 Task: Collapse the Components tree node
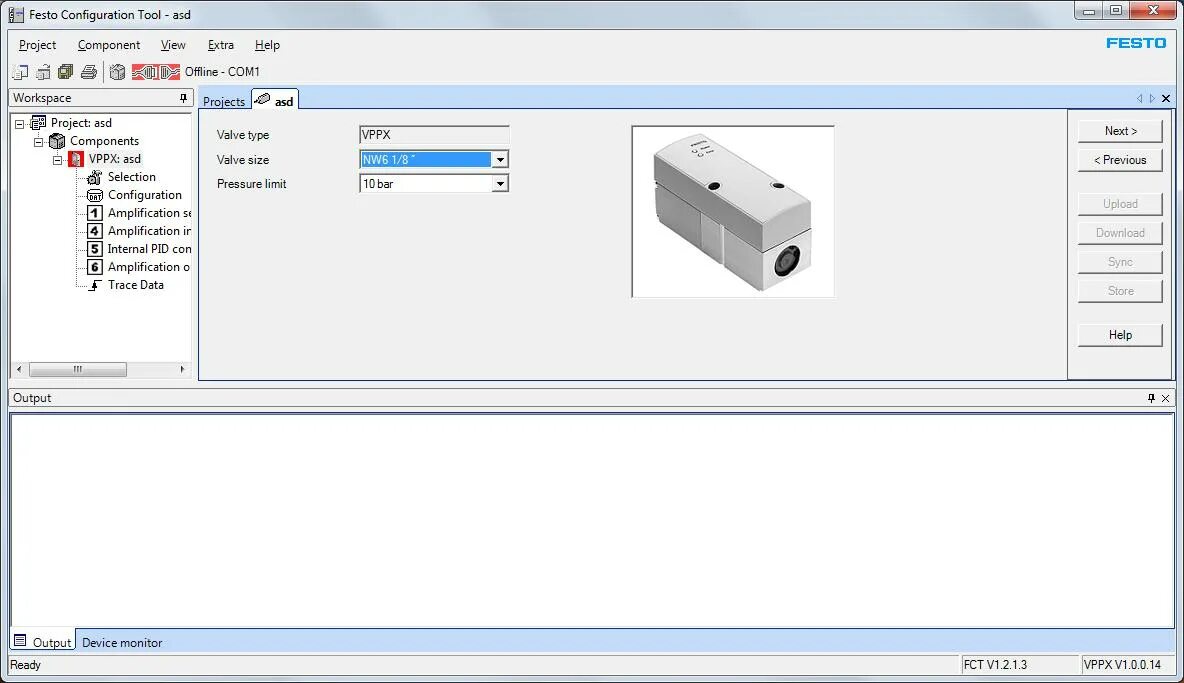tap(39, 141)
